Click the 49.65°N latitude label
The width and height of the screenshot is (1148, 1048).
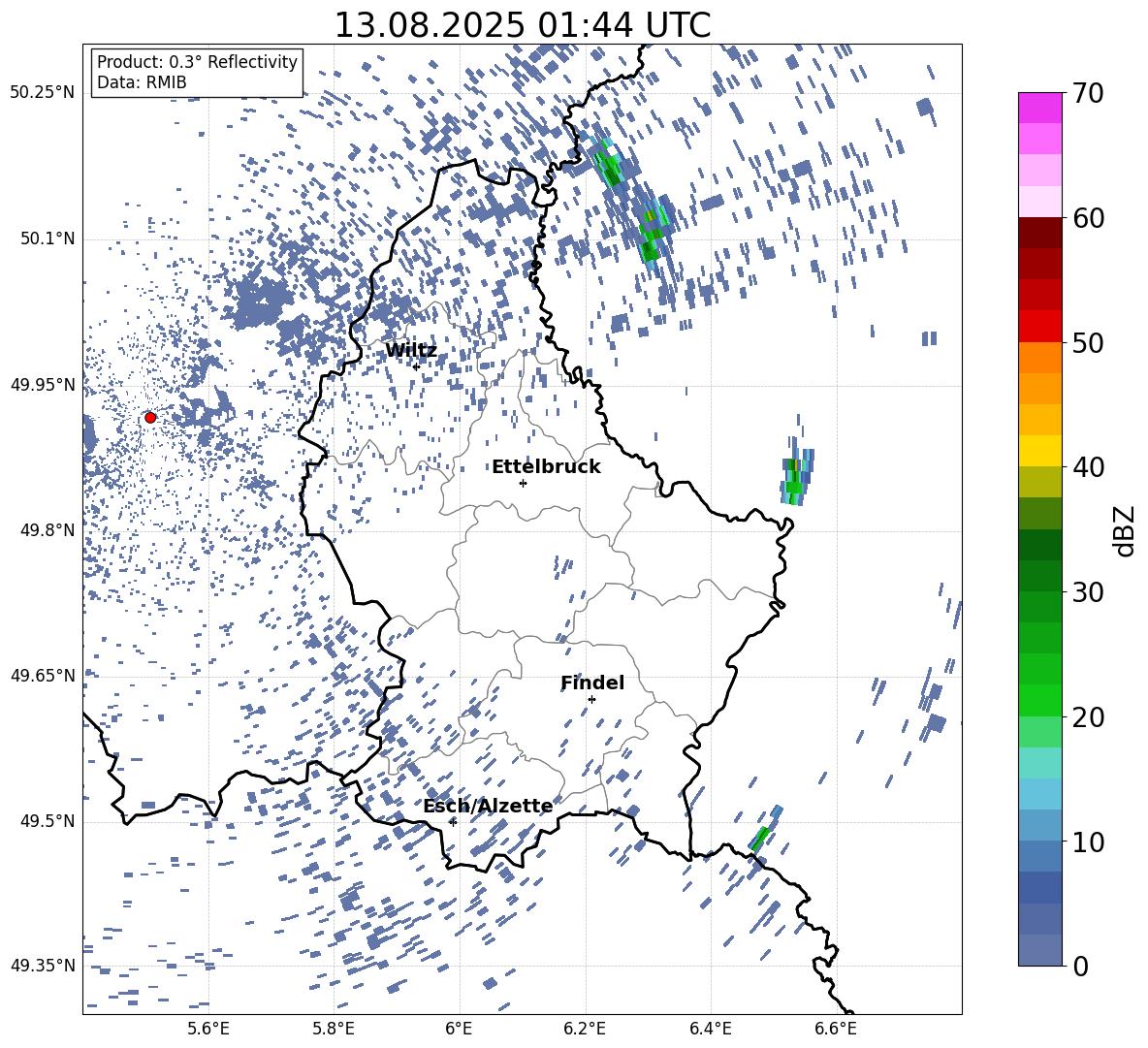43,675
